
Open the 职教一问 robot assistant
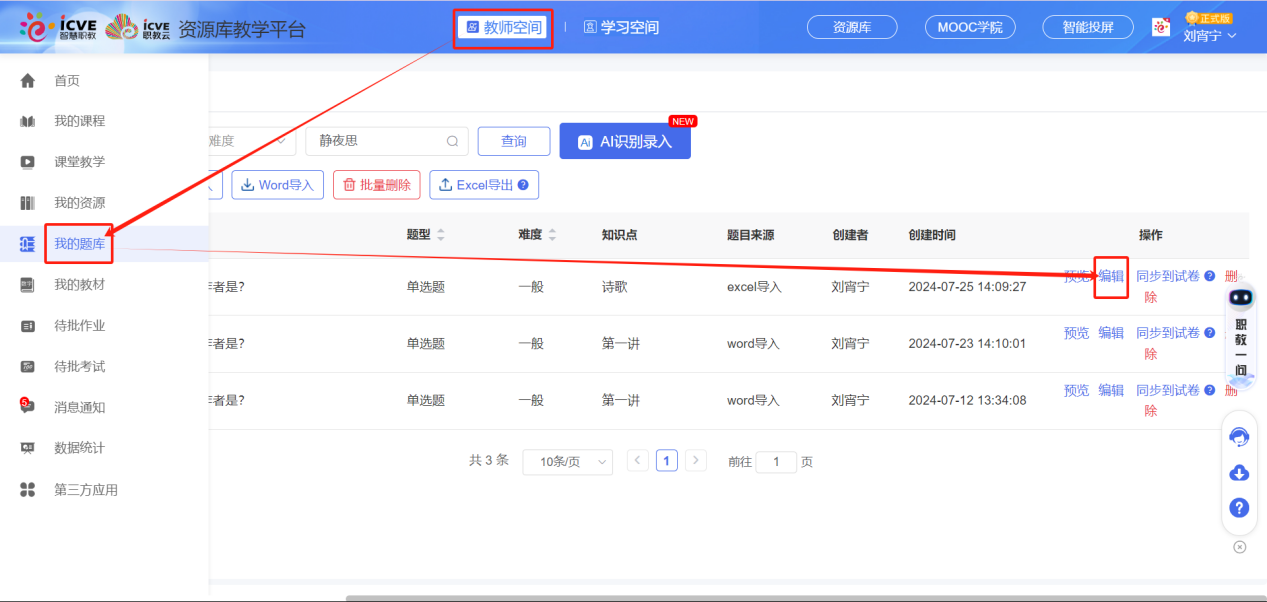coord(1240,300)
